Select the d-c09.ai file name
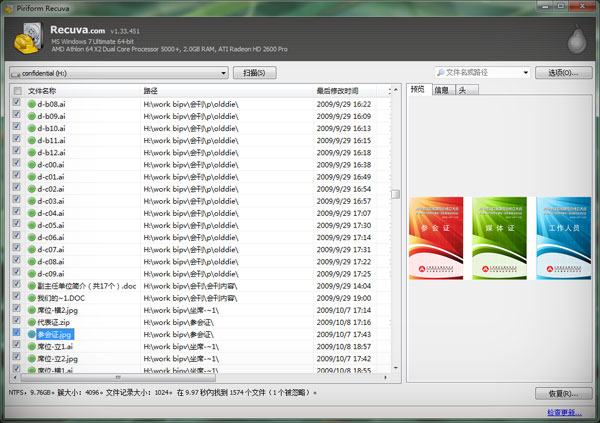The image size is (600, 423). pyautogui.click(x=51, y=274)
